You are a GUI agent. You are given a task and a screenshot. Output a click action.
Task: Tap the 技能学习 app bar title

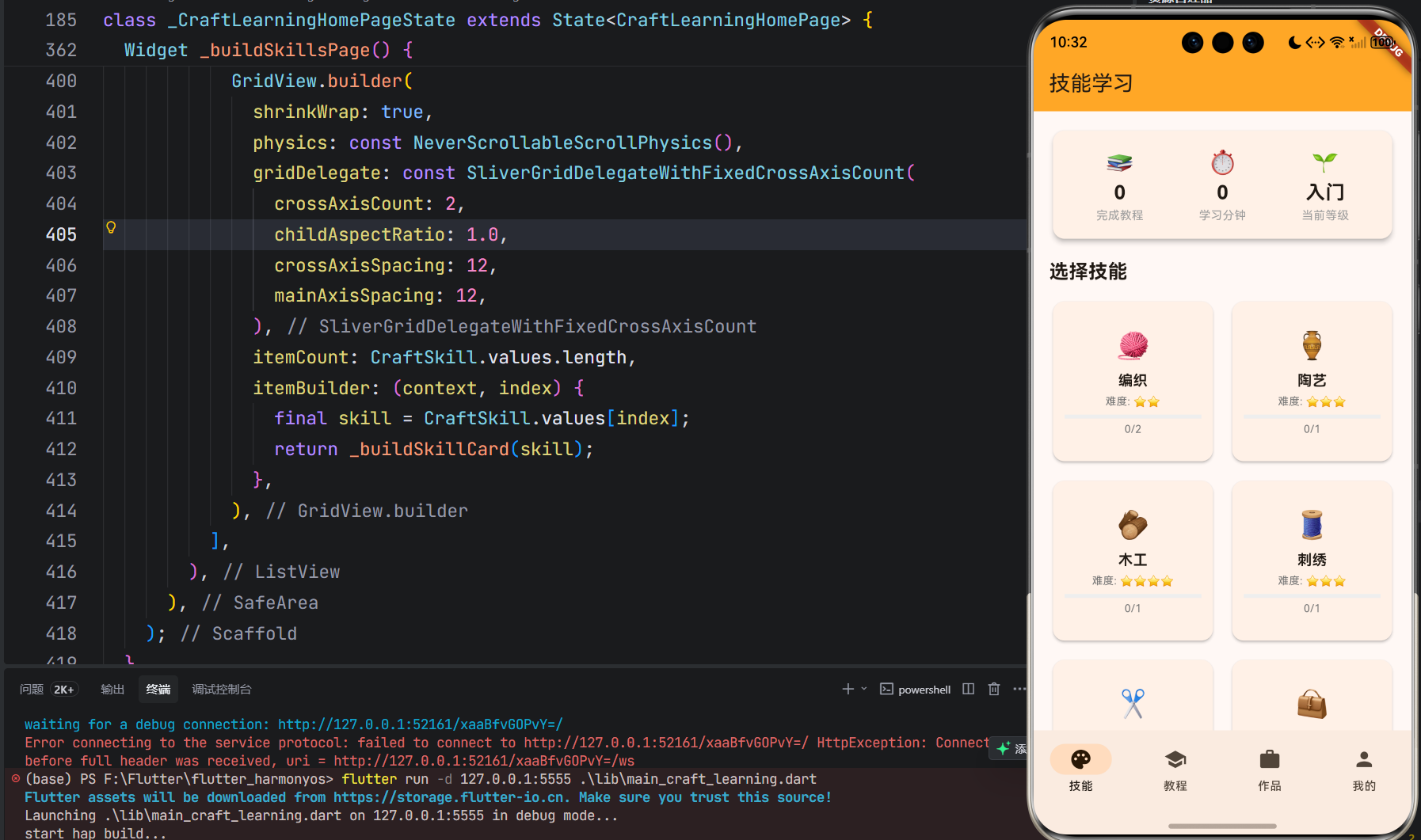point(1091,83)
